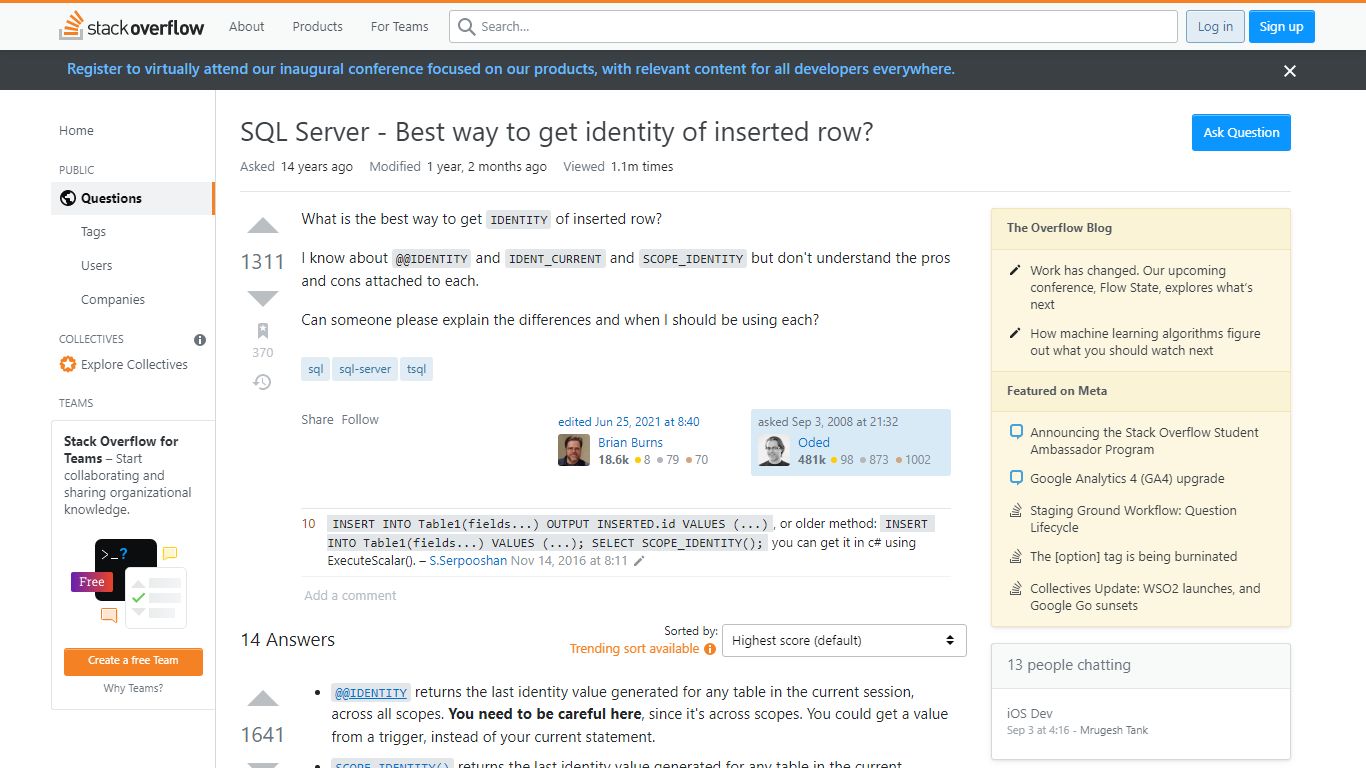Screen dimensions: 1366x768
Task: Click Add a comment
Action: (x=350, y=595)
